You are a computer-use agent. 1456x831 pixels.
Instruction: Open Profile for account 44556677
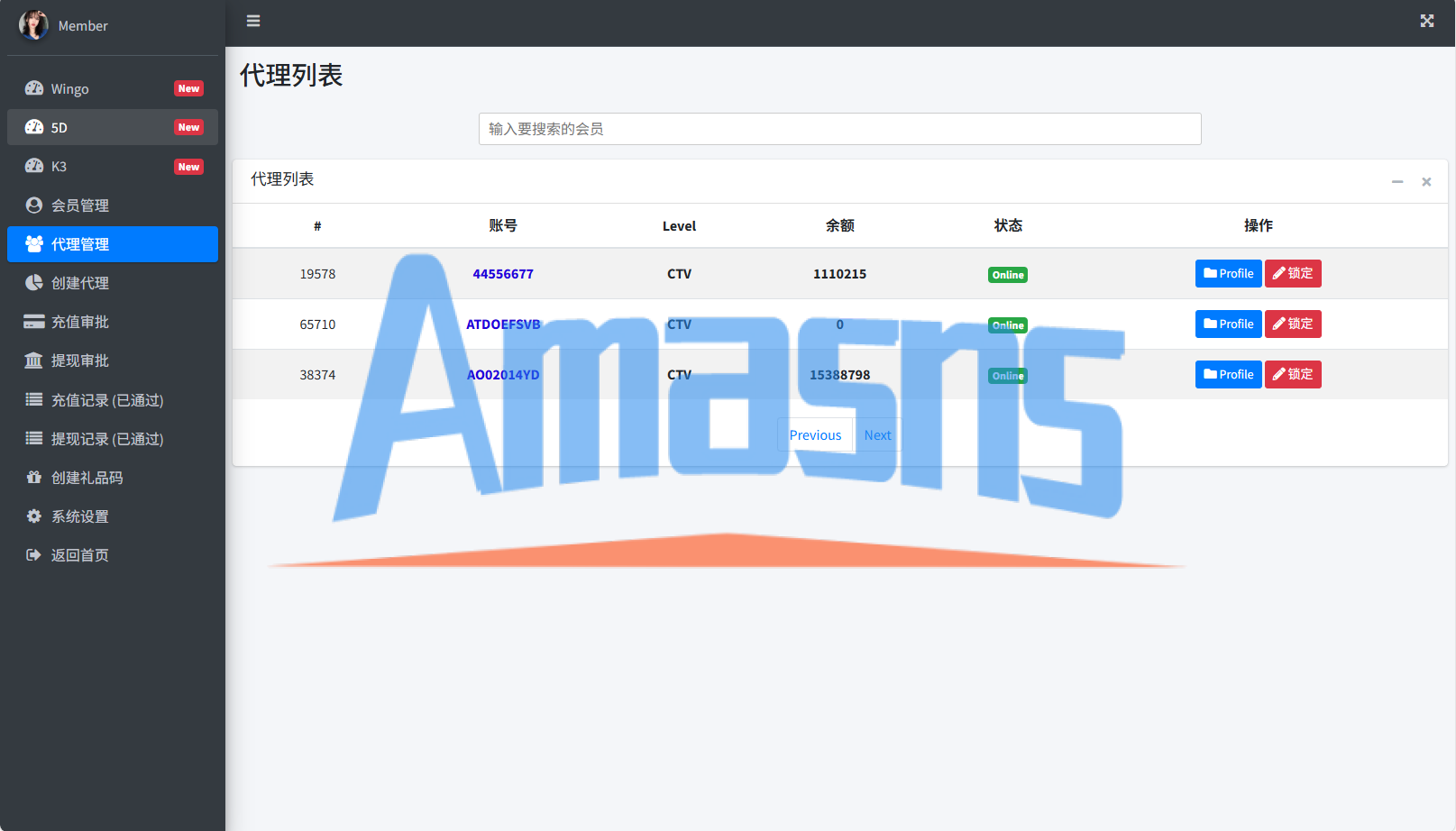(x=1228, y=273)
